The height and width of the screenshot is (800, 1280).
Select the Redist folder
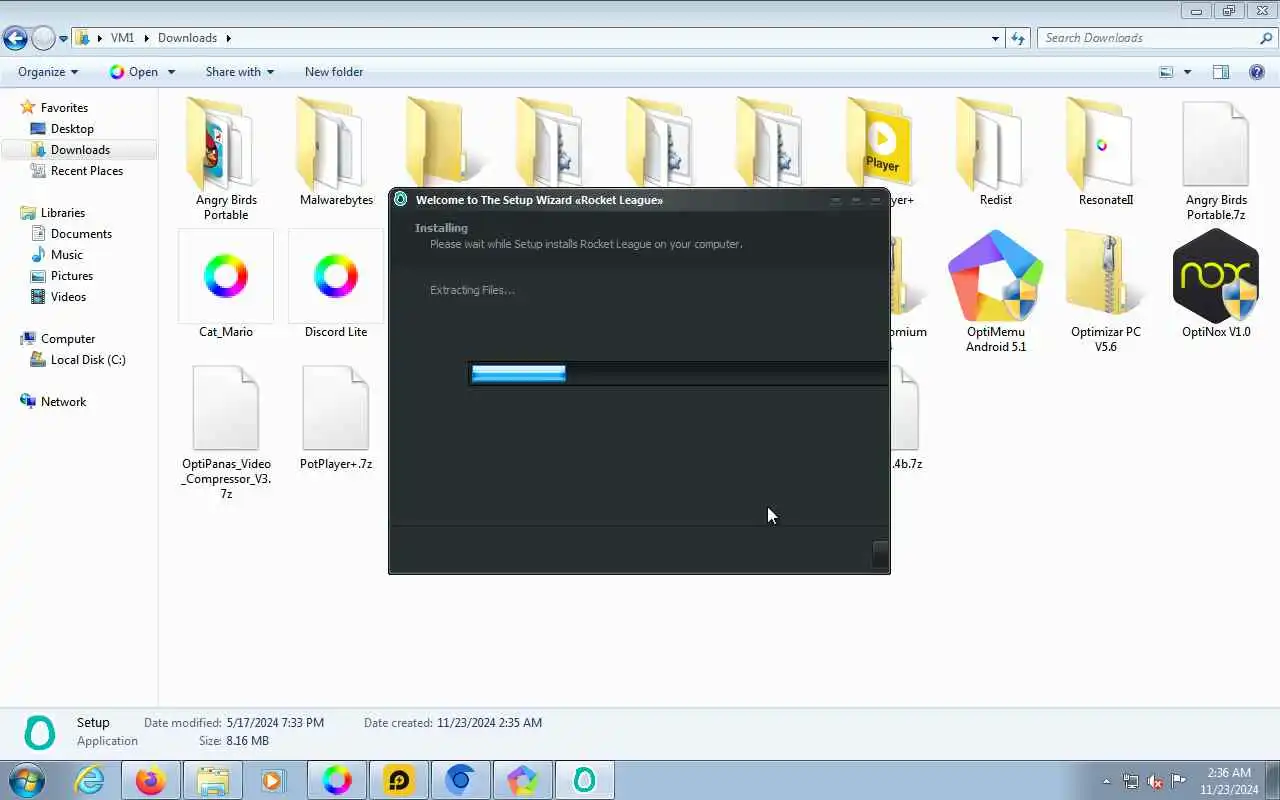tap(996, 151)
